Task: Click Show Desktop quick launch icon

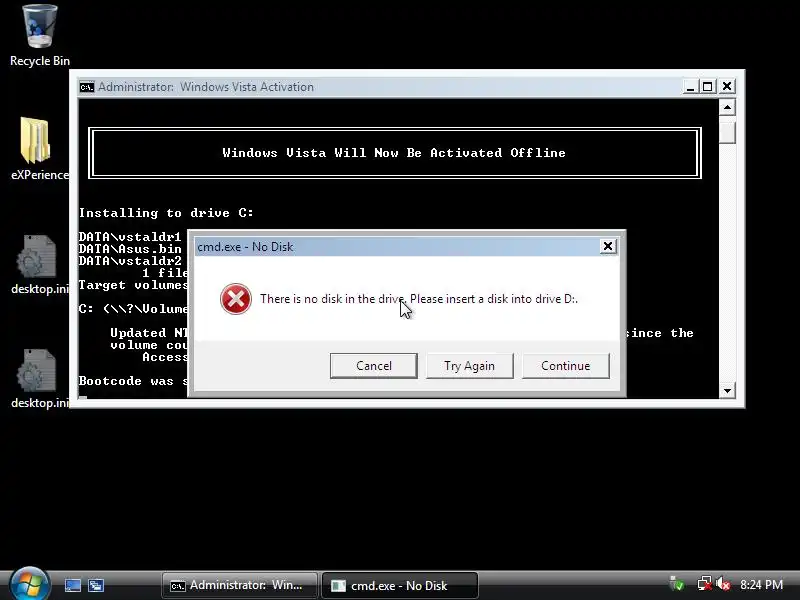Action: tap(72, 585)
